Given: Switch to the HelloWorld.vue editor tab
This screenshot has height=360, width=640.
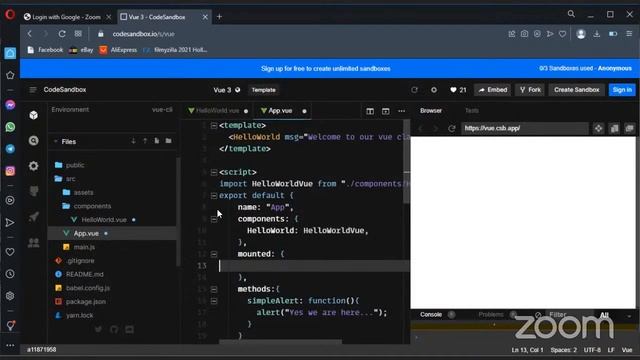Looking at the screenshot, I should (218, 111).
